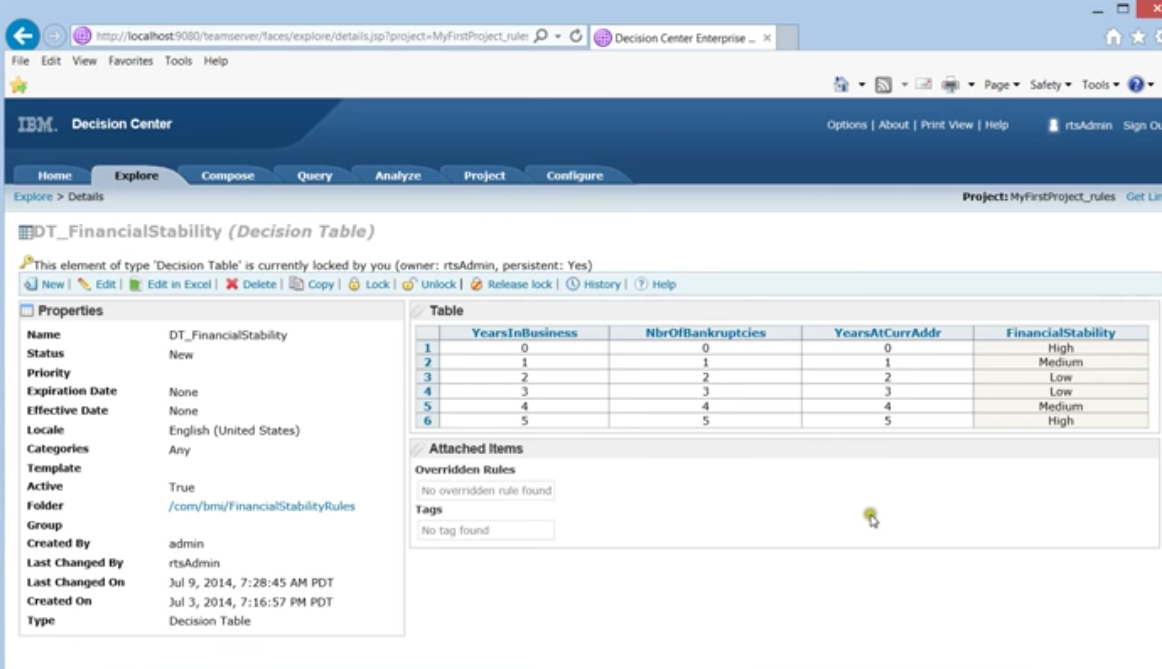This screenshot has height=669, width=1162.
Task: Open the Safety dropdown in command bar
Action: (1050, 84)
